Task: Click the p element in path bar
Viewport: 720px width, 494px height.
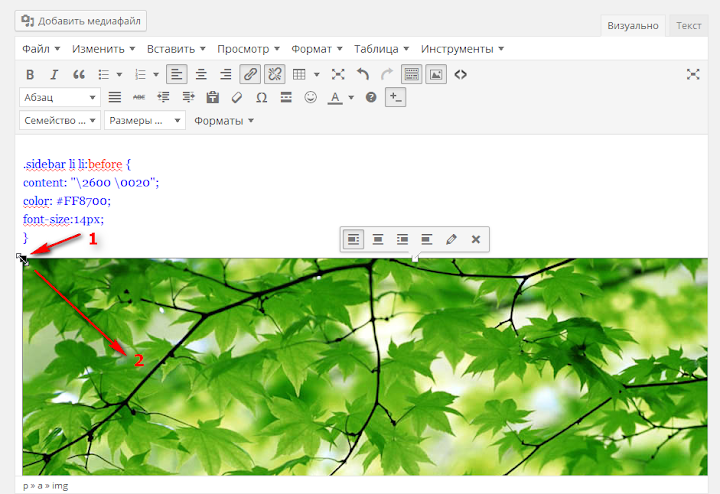Action: (26, 486)
